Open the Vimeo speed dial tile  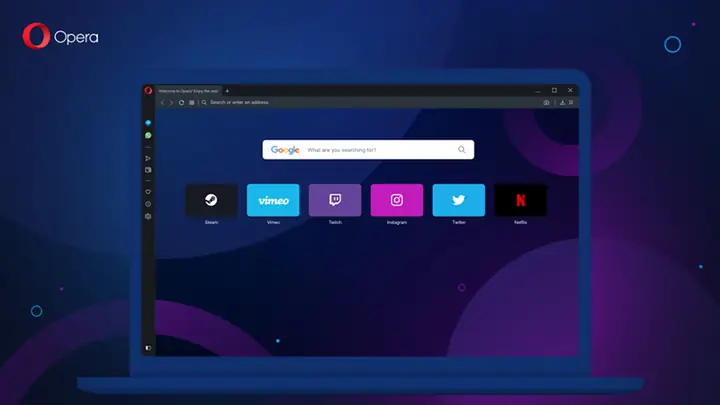coord(273,200)
